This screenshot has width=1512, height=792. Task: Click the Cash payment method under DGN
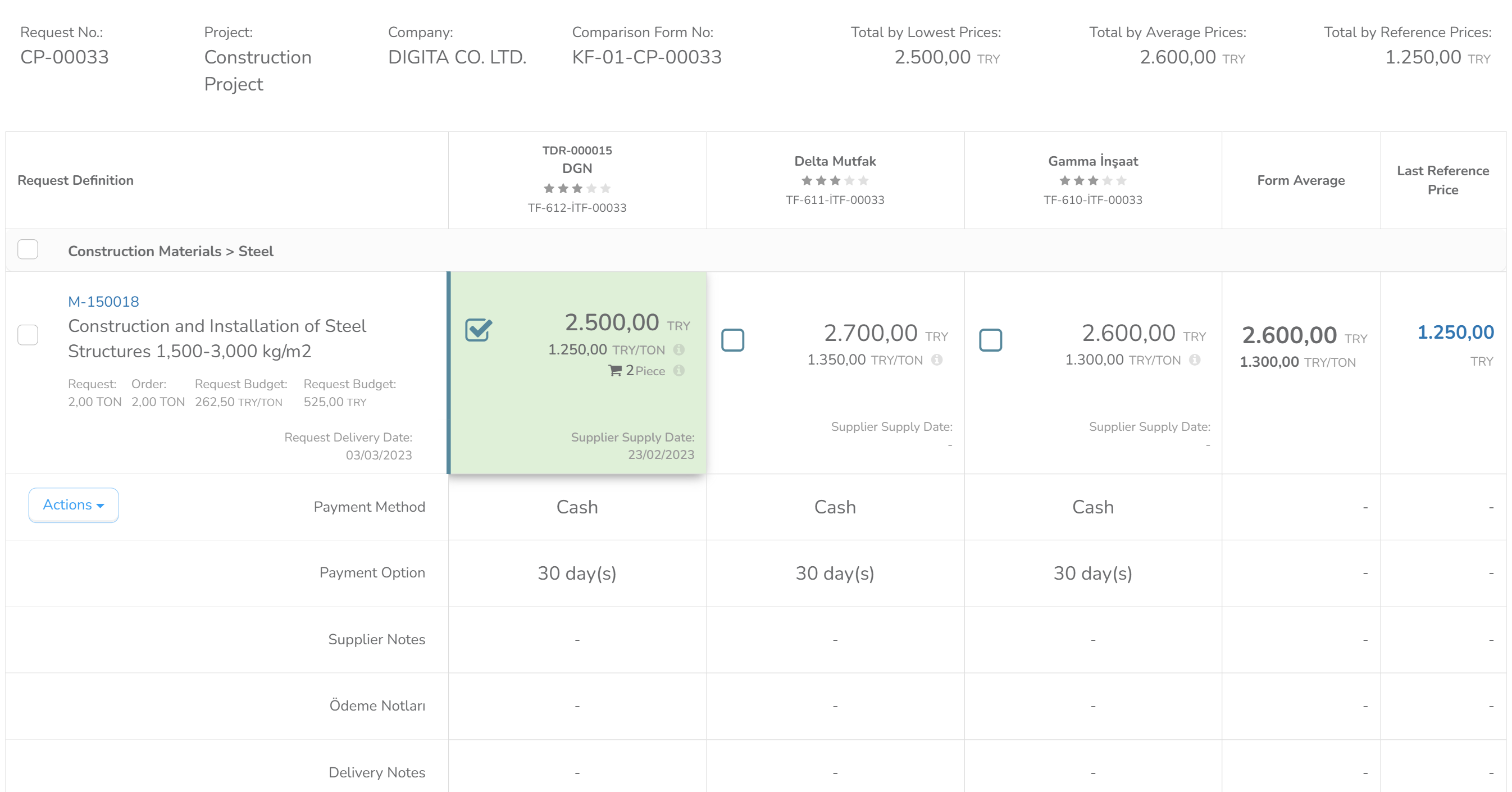pyautogui.click(x=577, y=507)
